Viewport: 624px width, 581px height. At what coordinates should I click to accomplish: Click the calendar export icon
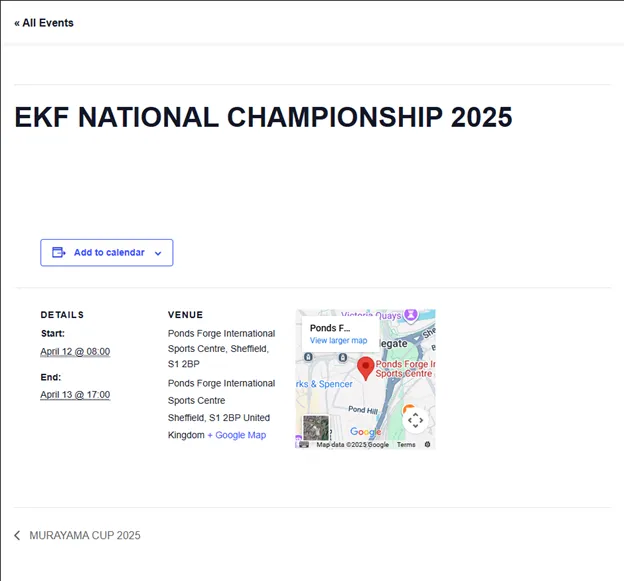point(59,253)
